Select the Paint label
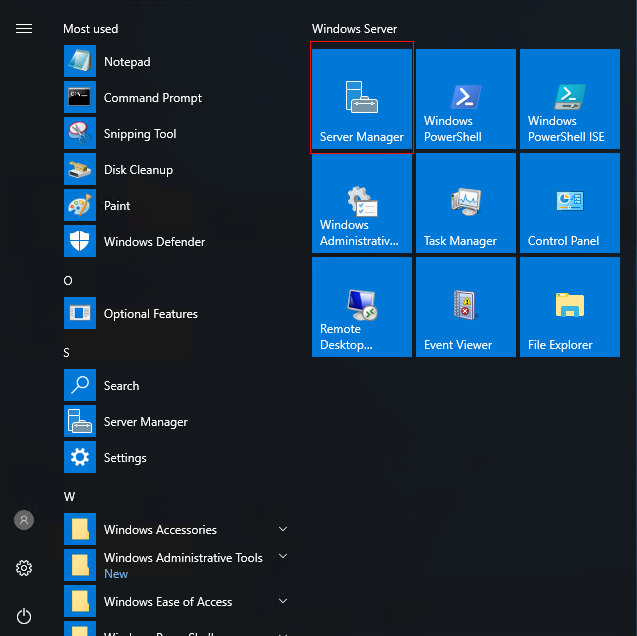 point(117,206)
